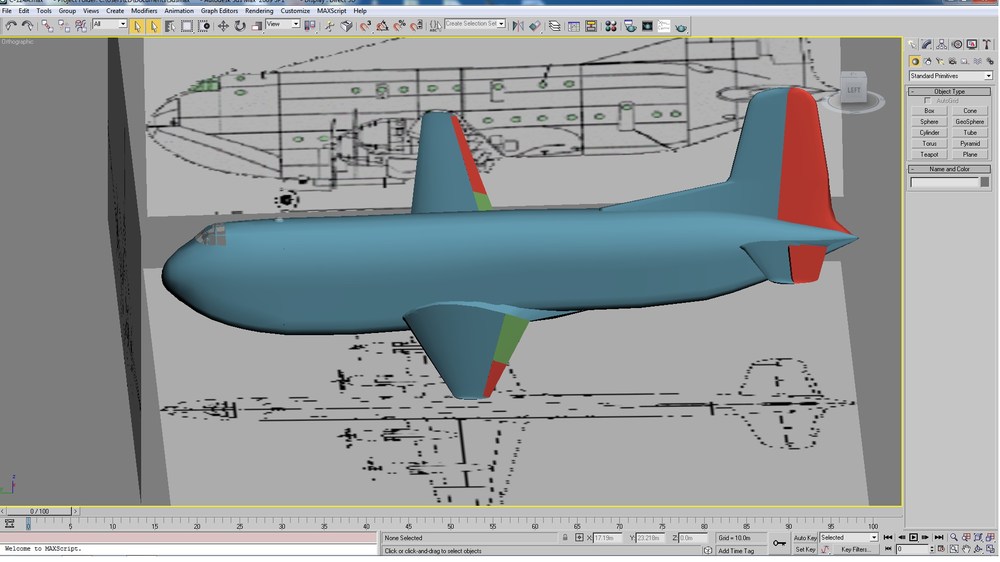This screenshot has height=562, width=1000.
Task: Click the Undo arrow icon
Action: (x=11, y=26)
